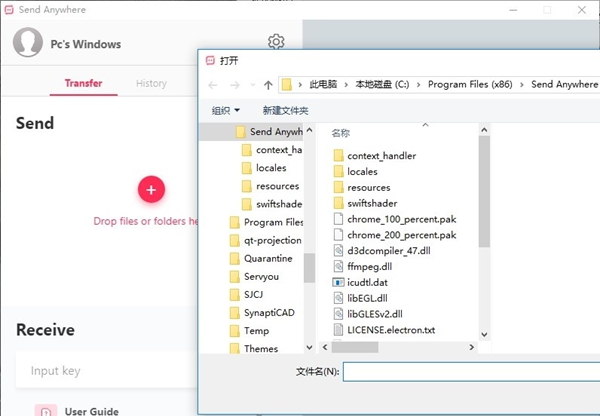The width and height of the screenshot is (600, 416).
Task: Select qt-projection folder in tree
Action: (266, 240)
